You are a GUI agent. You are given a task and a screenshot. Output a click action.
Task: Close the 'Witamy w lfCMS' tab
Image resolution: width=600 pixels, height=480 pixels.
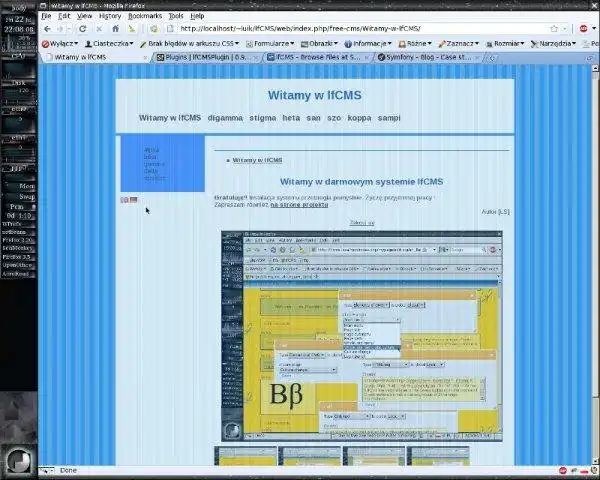[145, 57]
